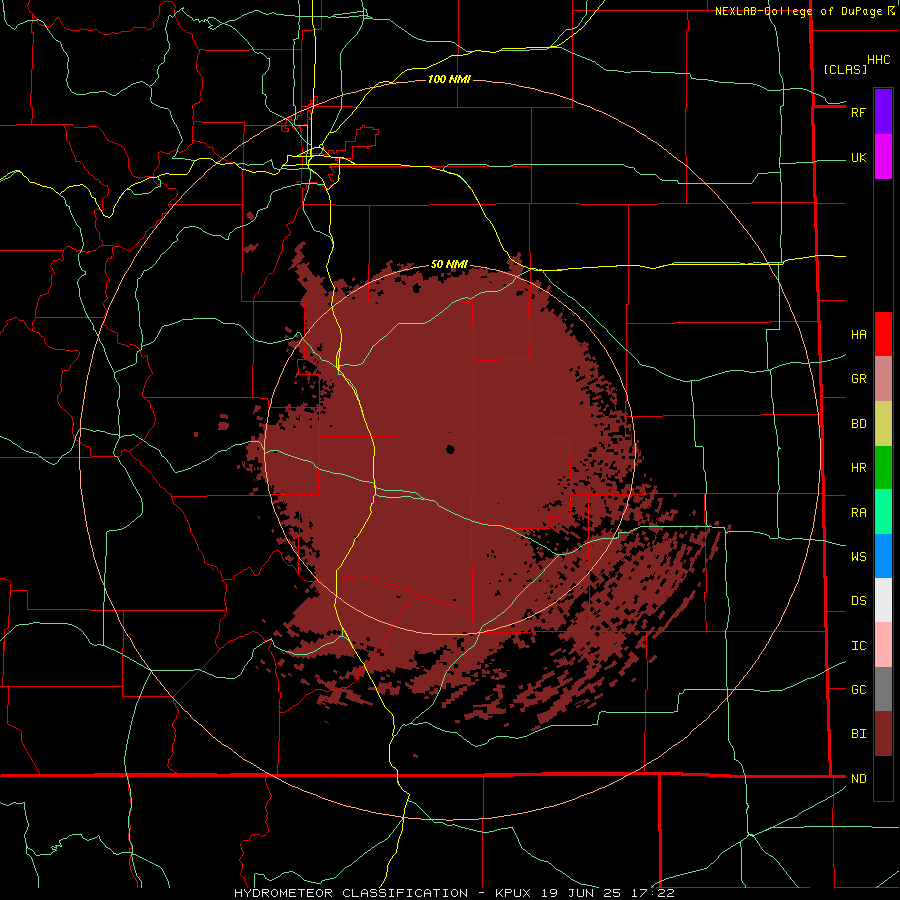Click the purple RF color swatch
The width and height of the screenshot is (900, 900).
883,112
